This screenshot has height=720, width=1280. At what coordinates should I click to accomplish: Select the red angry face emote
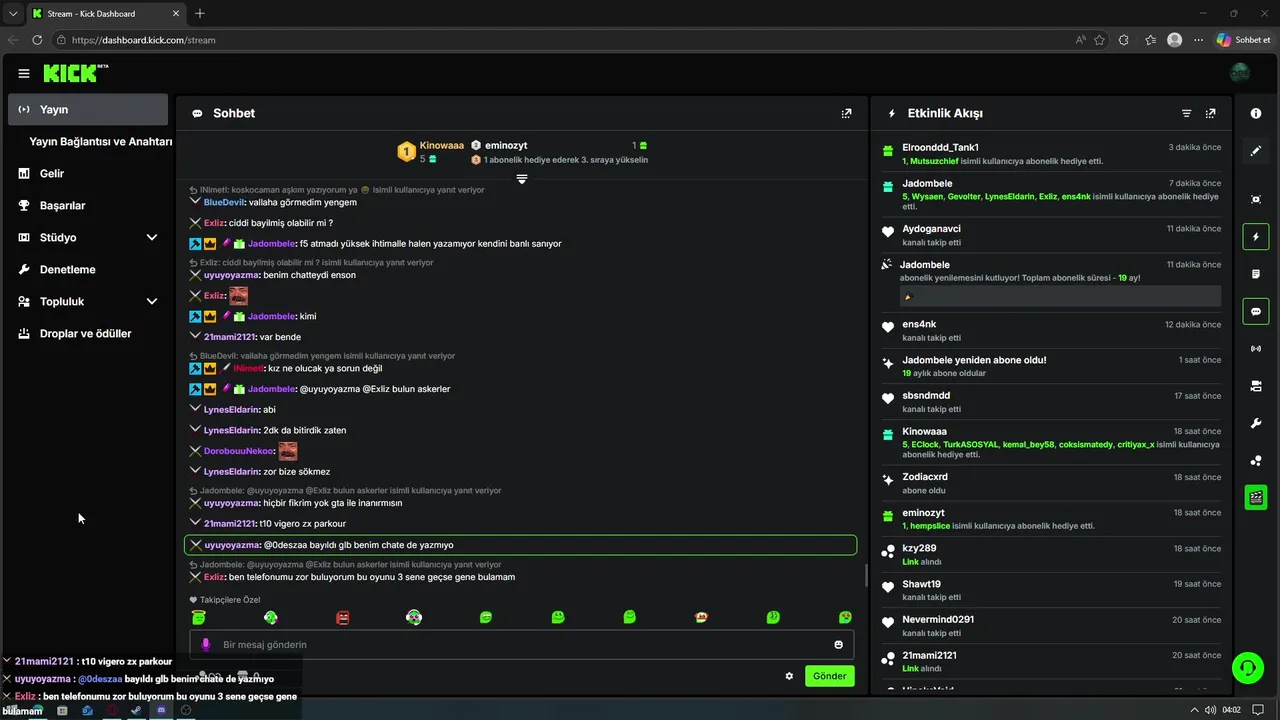click(x=343, y=618)
